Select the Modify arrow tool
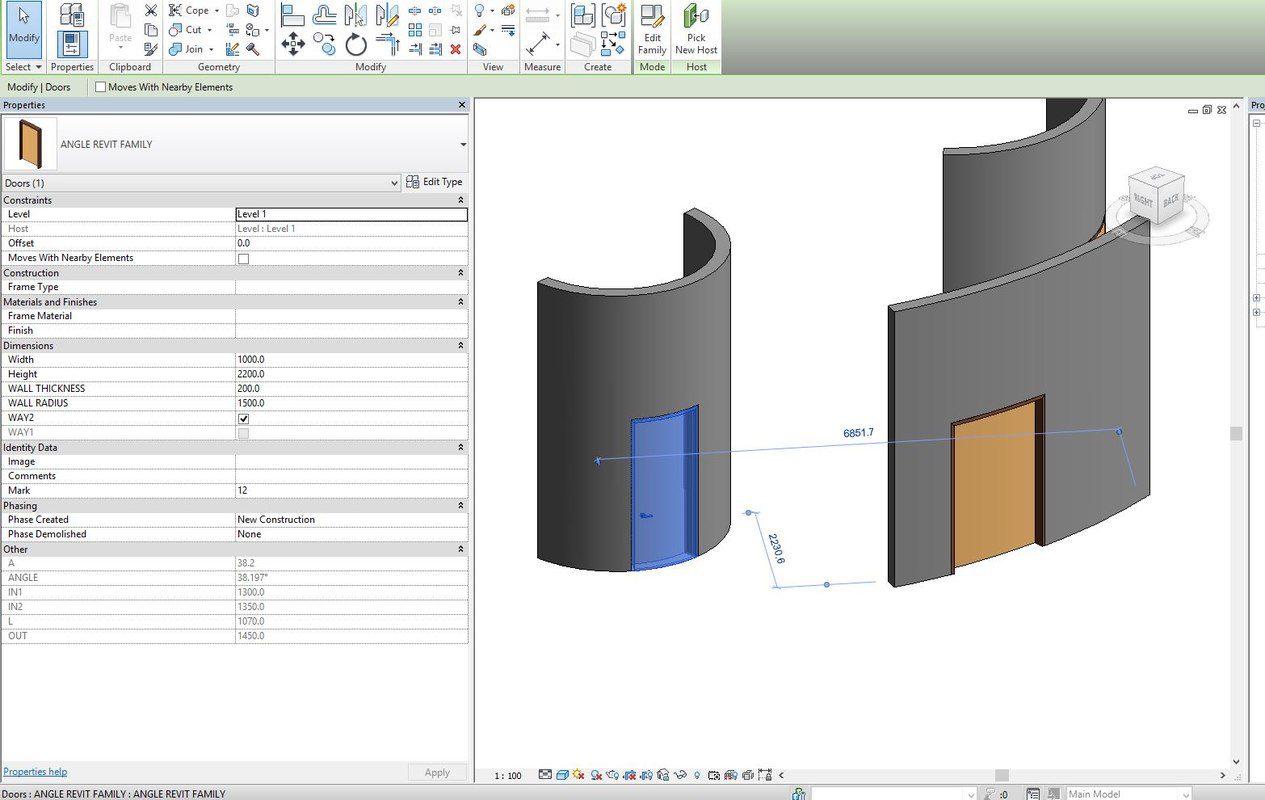Viewport: 1265px width, 800px height. pos(23,28)
